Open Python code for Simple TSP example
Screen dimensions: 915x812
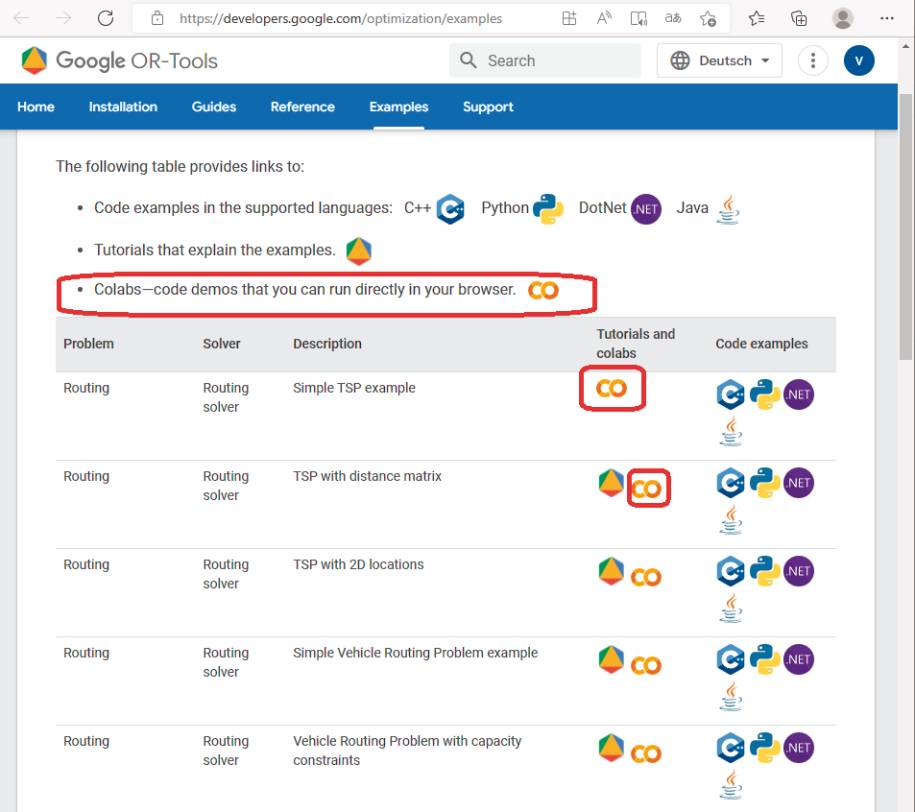click(x=764, y=394)
